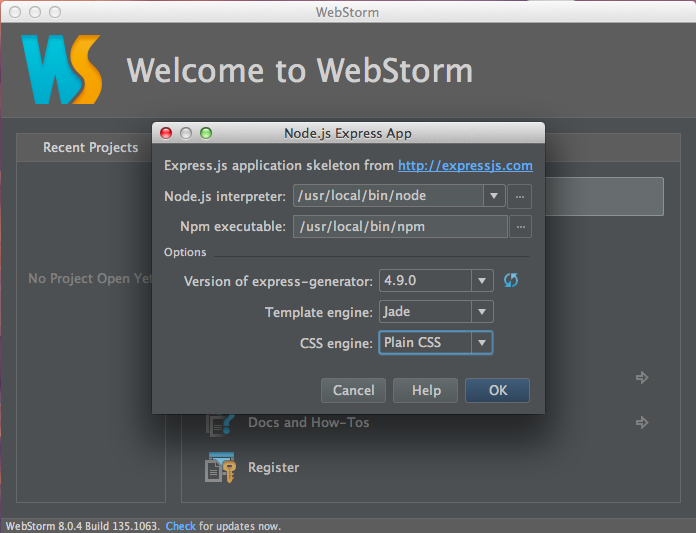This screenshot has height=533, width=696.
Task: Click the Options section label
Action: 185,252
